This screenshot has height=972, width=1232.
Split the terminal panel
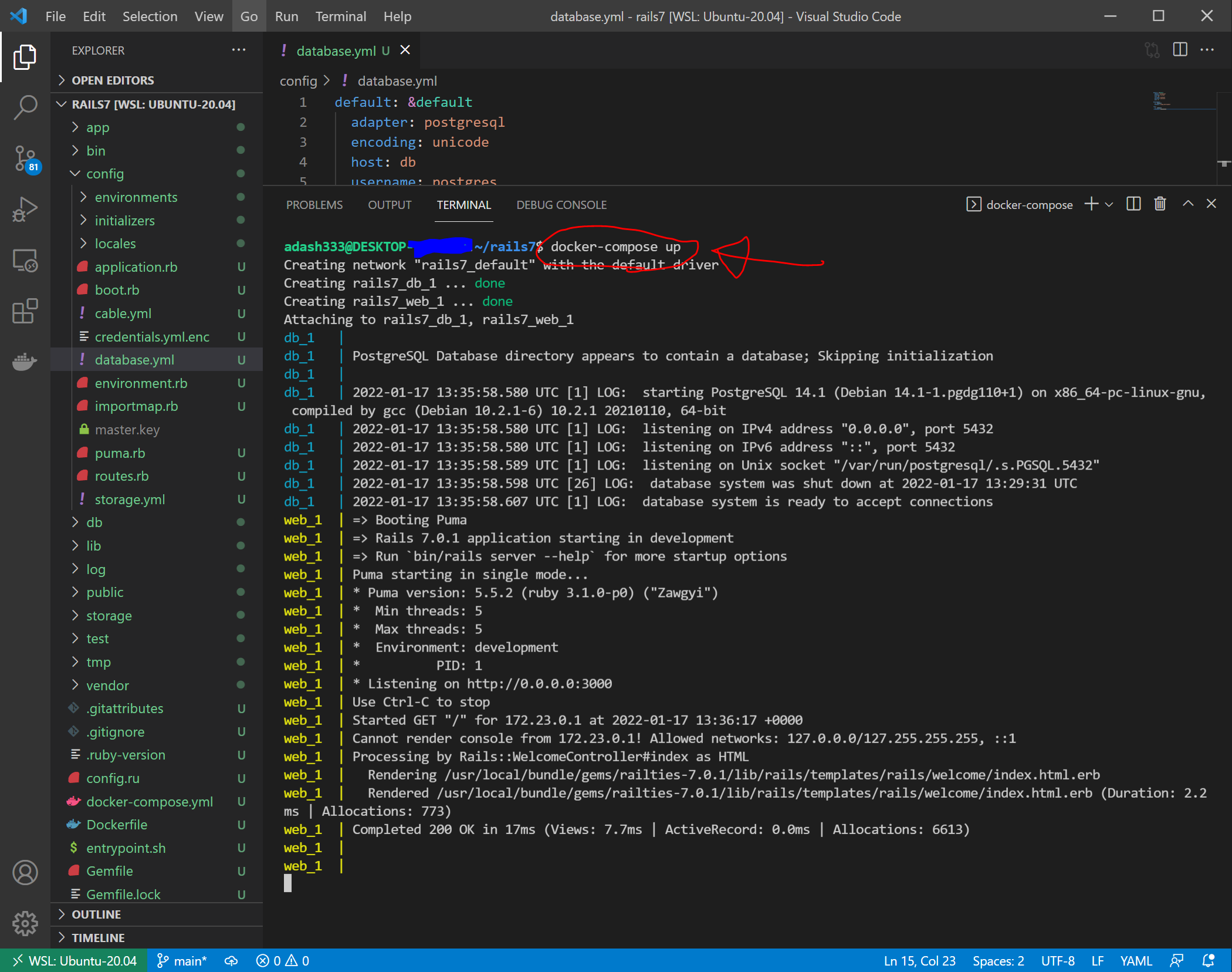tap(1133, 204)
